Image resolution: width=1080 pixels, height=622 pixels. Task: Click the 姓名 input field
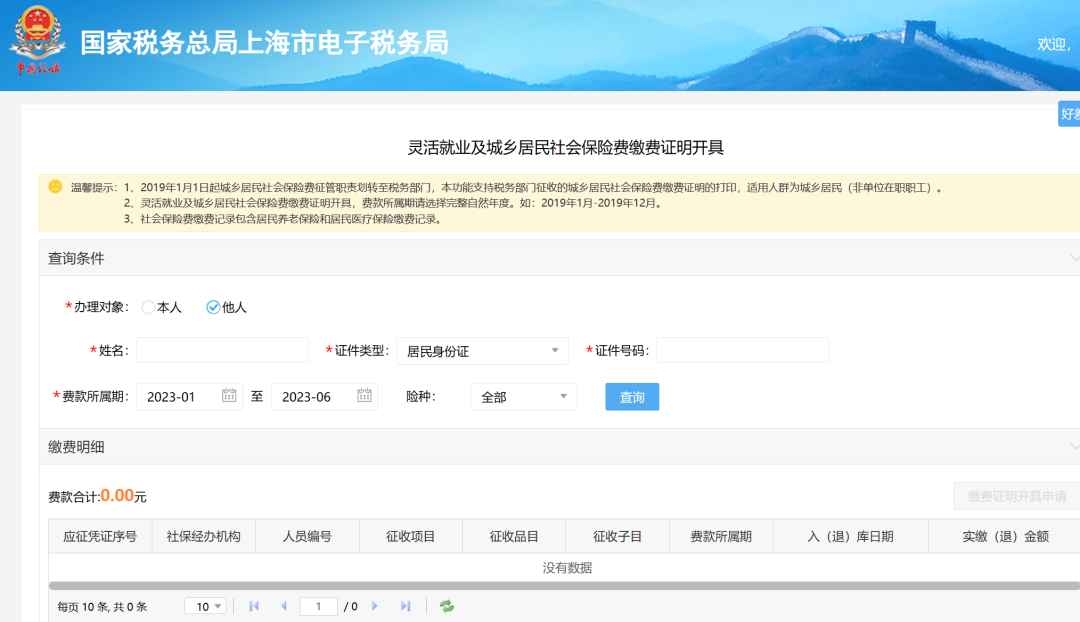[222, 351]
